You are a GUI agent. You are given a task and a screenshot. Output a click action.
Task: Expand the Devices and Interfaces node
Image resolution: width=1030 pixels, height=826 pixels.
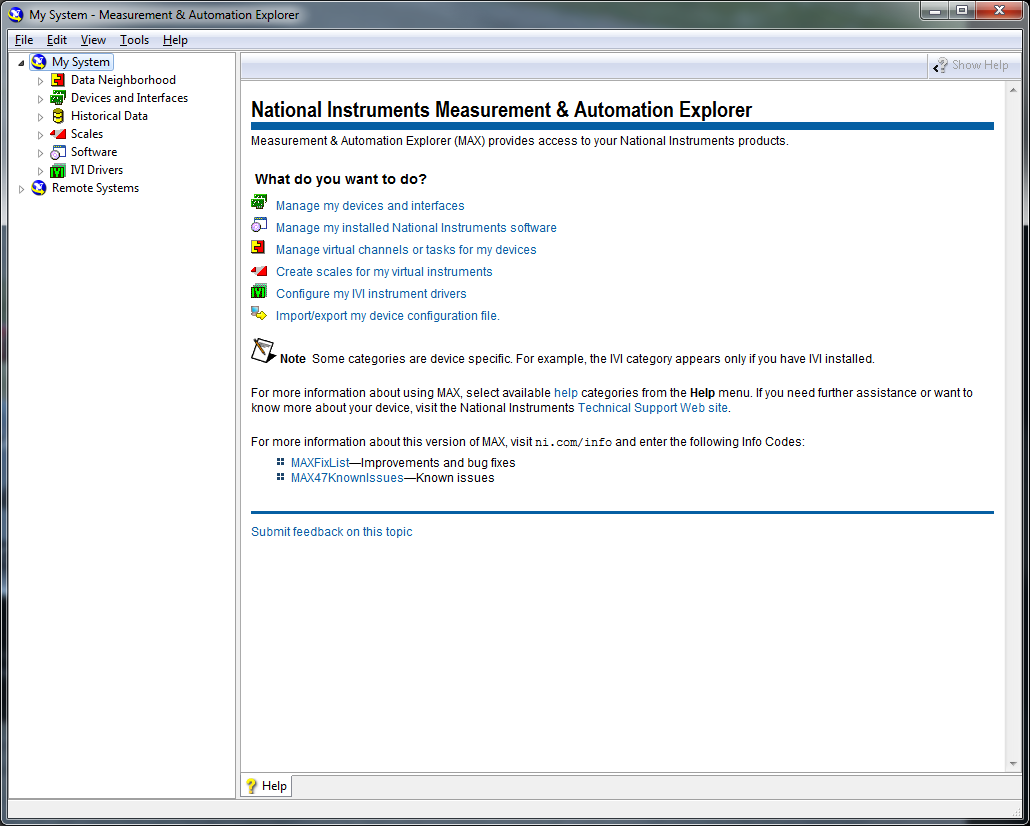41,98
